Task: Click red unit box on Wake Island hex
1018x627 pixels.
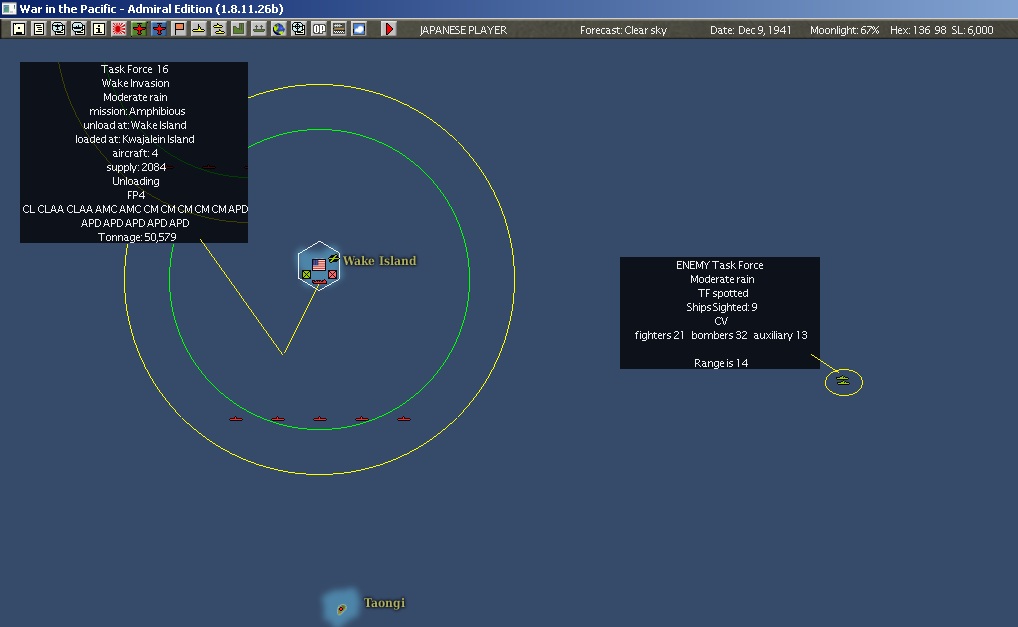Action: tap(332, 275)
